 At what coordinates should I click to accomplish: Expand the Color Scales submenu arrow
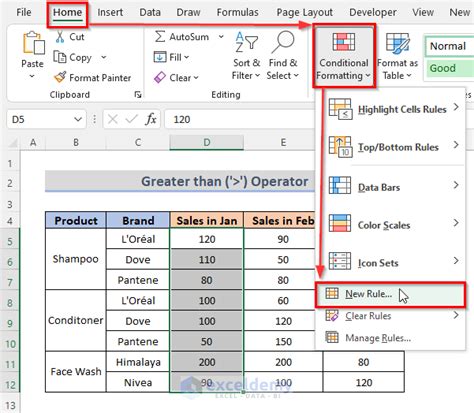[456, 223]
